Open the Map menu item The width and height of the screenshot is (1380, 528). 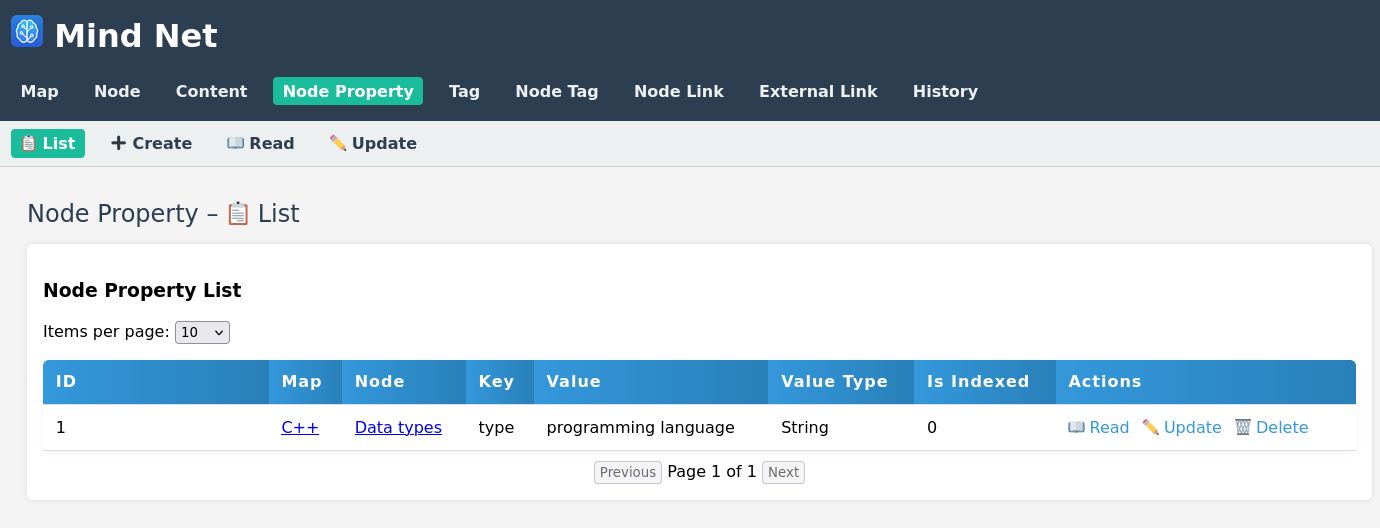pyautogui.click(x=40, y=91)
